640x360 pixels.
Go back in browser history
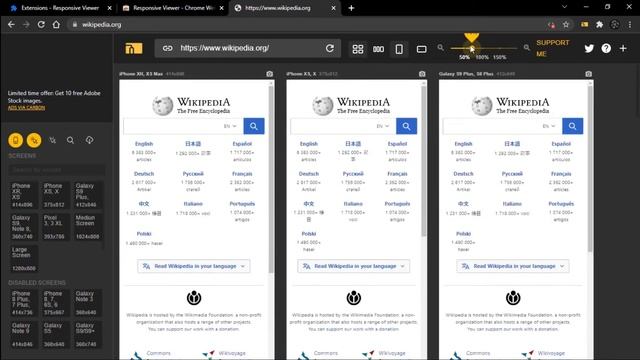click(11, 24)
